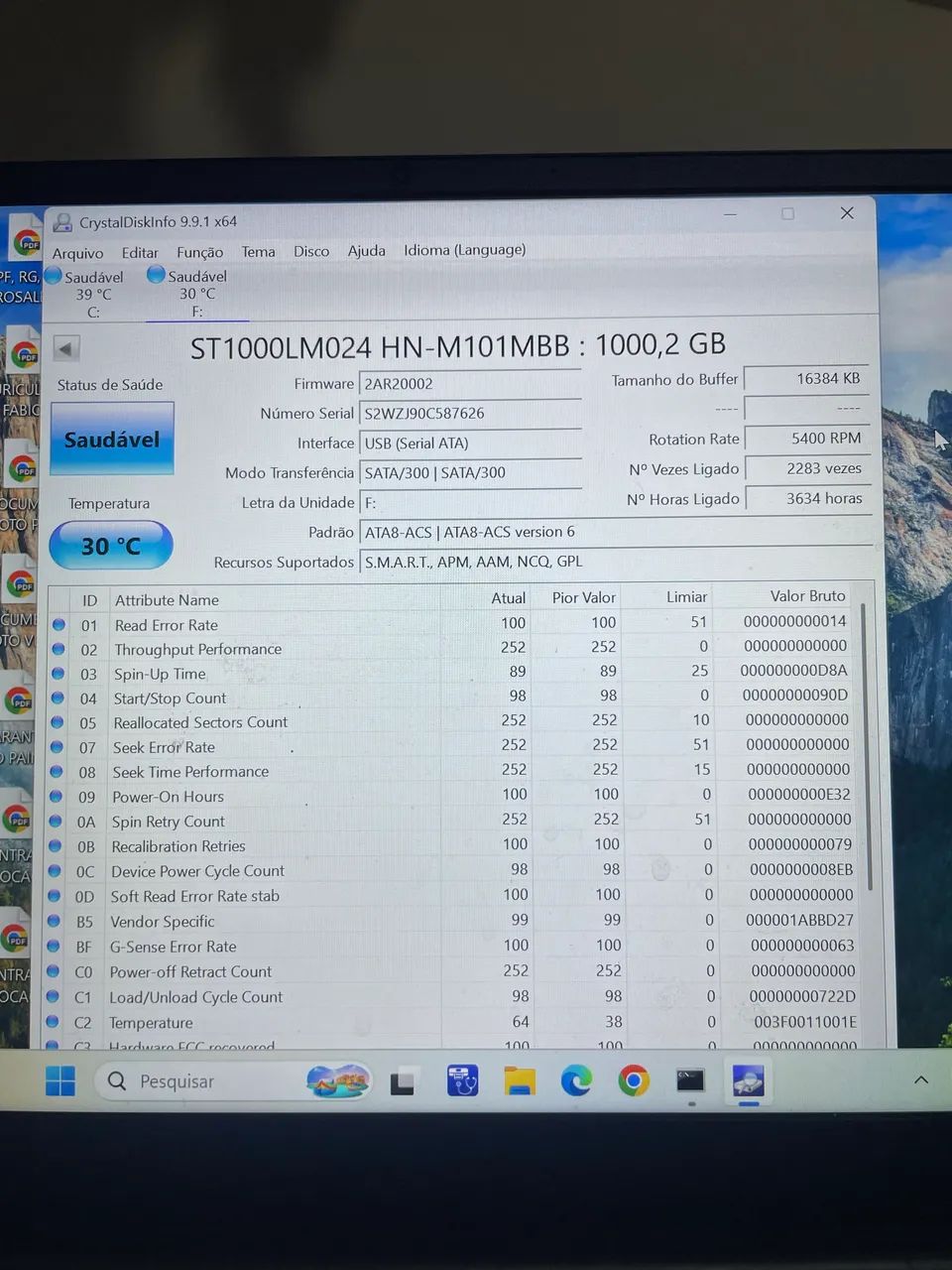Open the Tema menu

258,252
